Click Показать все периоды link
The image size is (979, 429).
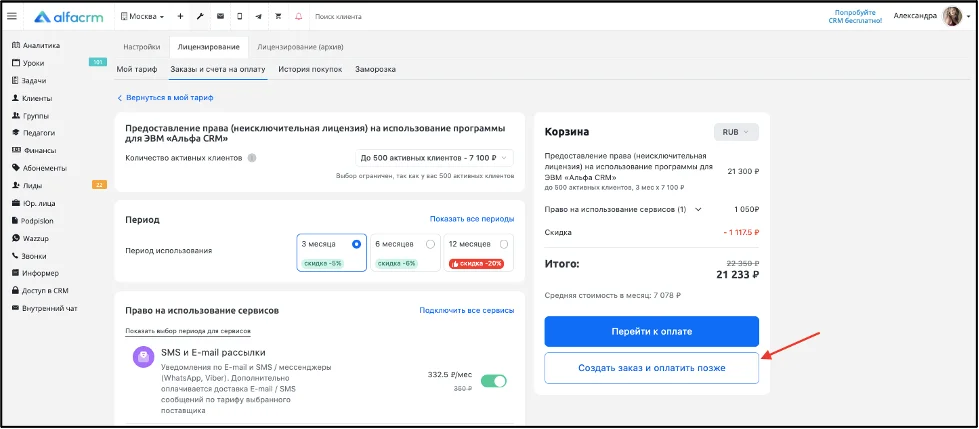[472, 219]
